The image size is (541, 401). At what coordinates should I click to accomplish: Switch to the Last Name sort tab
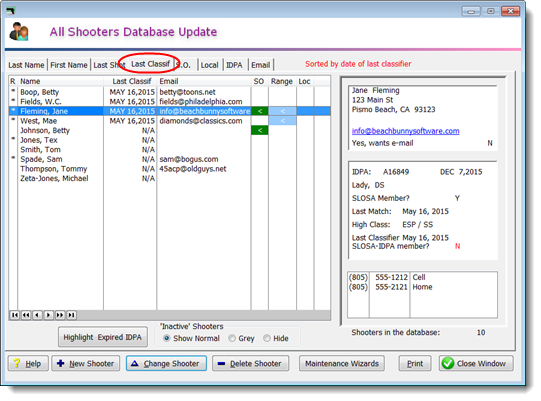point(26,65)
